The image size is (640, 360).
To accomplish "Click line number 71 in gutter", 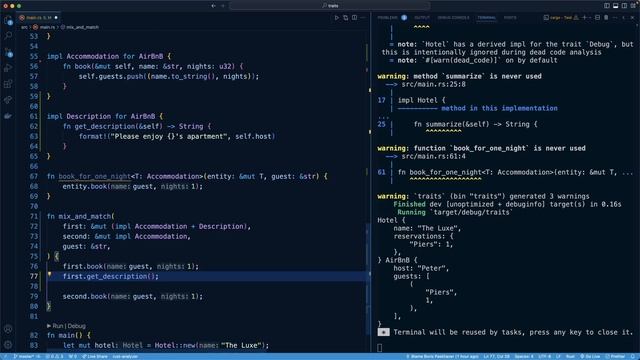I will [33, 216].
